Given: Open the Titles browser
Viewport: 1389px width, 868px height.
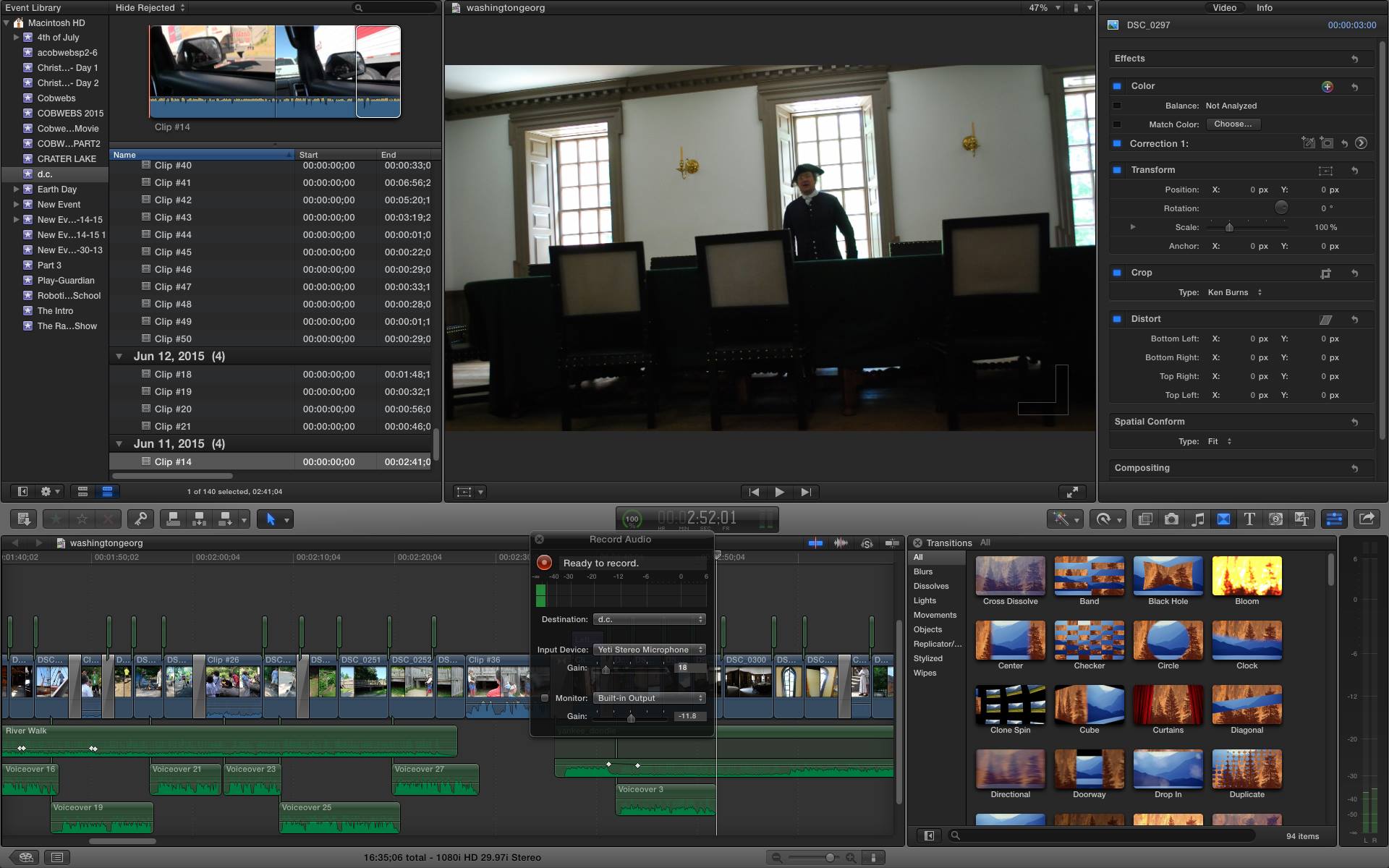Looking at the screenshot, I should [x=1249, y=519].
